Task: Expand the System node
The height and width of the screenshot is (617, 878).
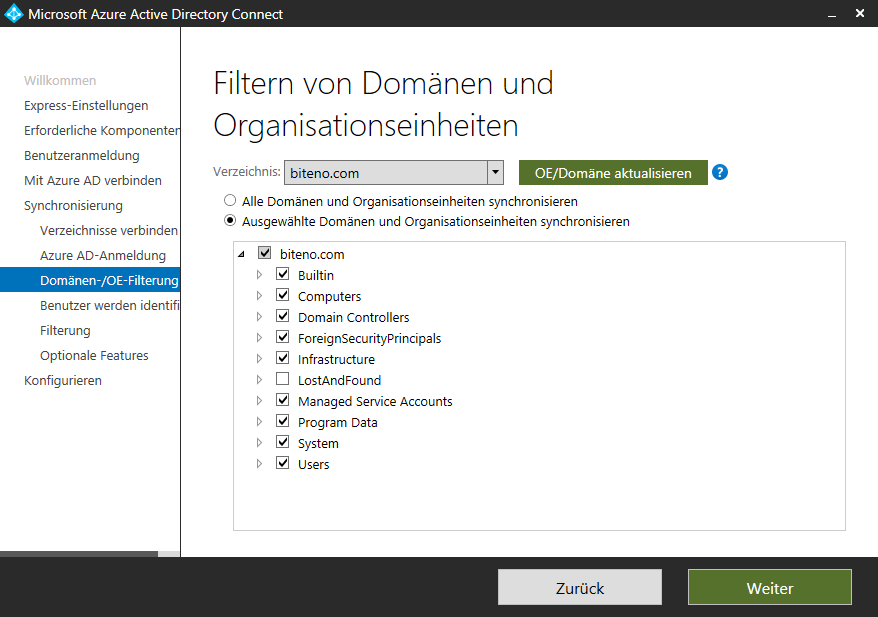Action: 259,443
